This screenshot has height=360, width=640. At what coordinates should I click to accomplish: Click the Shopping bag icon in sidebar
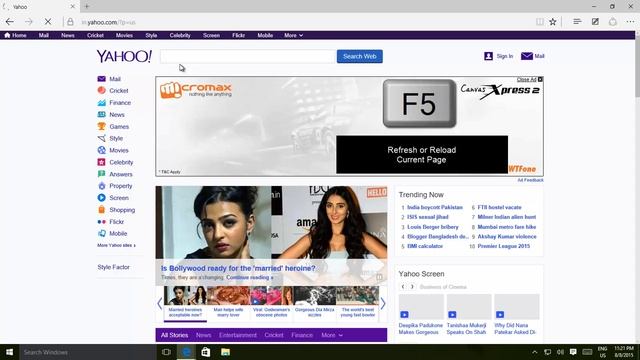102,209
